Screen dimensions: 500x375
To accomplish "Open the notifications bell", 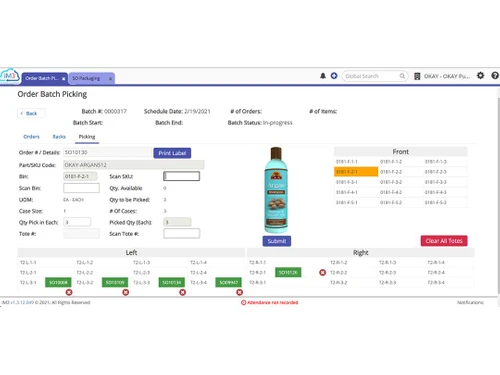I will 323,76.
